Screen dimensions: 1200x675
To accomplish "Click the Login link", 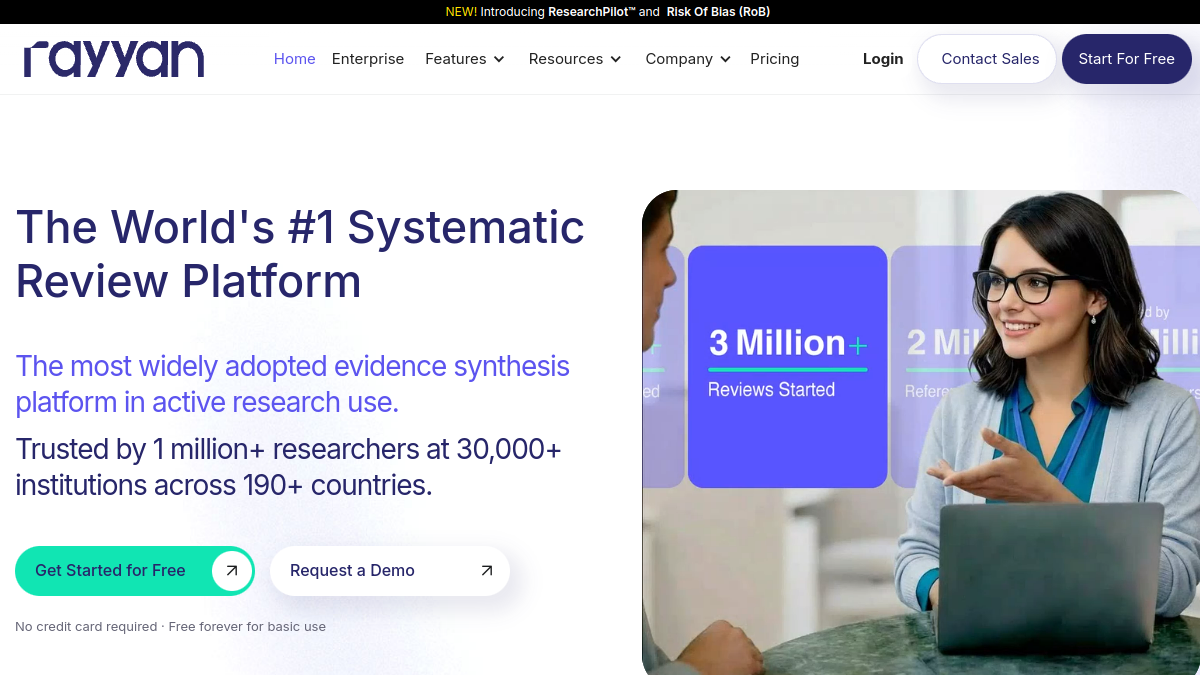I will pos(883,59).
